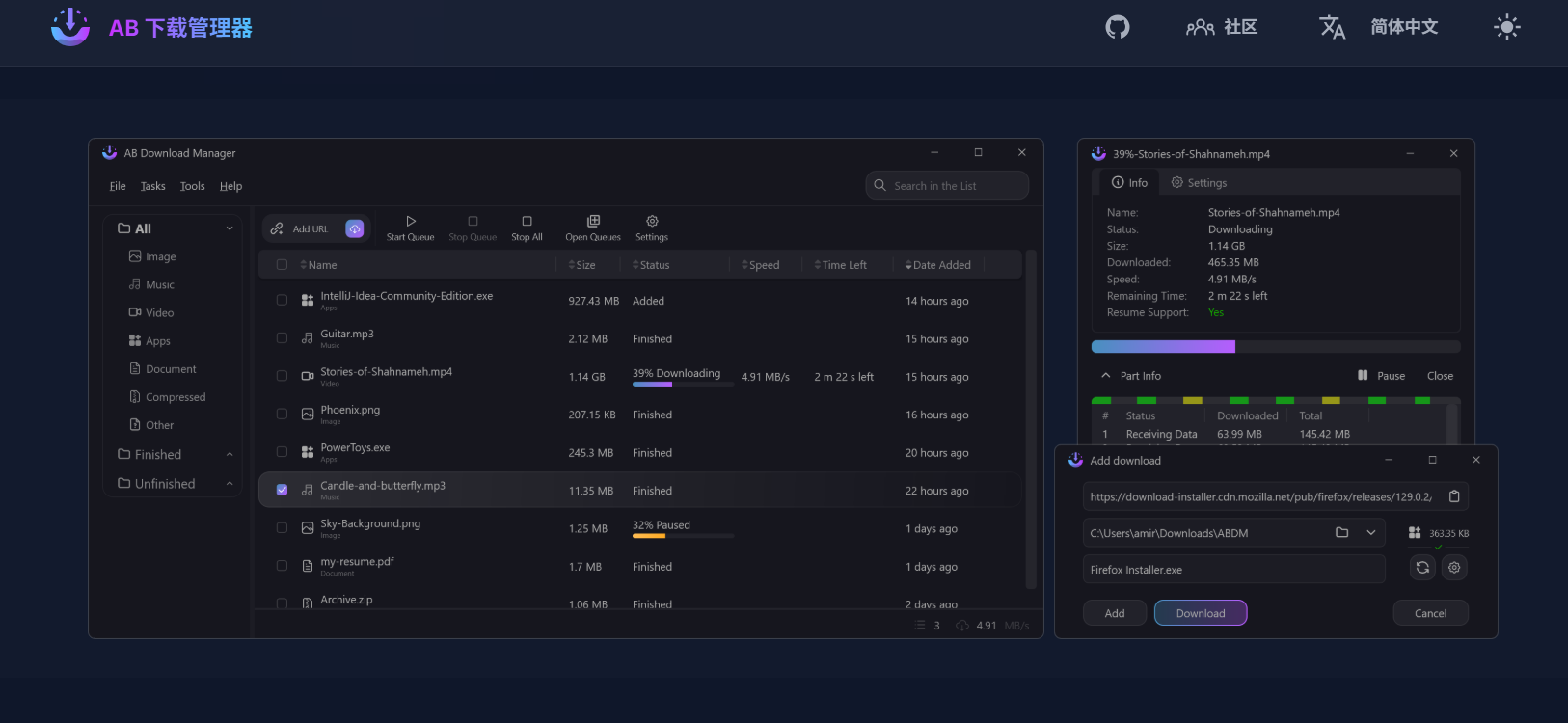This screenshot has width=1568, height=723.
Task: Check Sky-Background.png row checkbox
Action: pyautogui.click(x=282, y=527)
